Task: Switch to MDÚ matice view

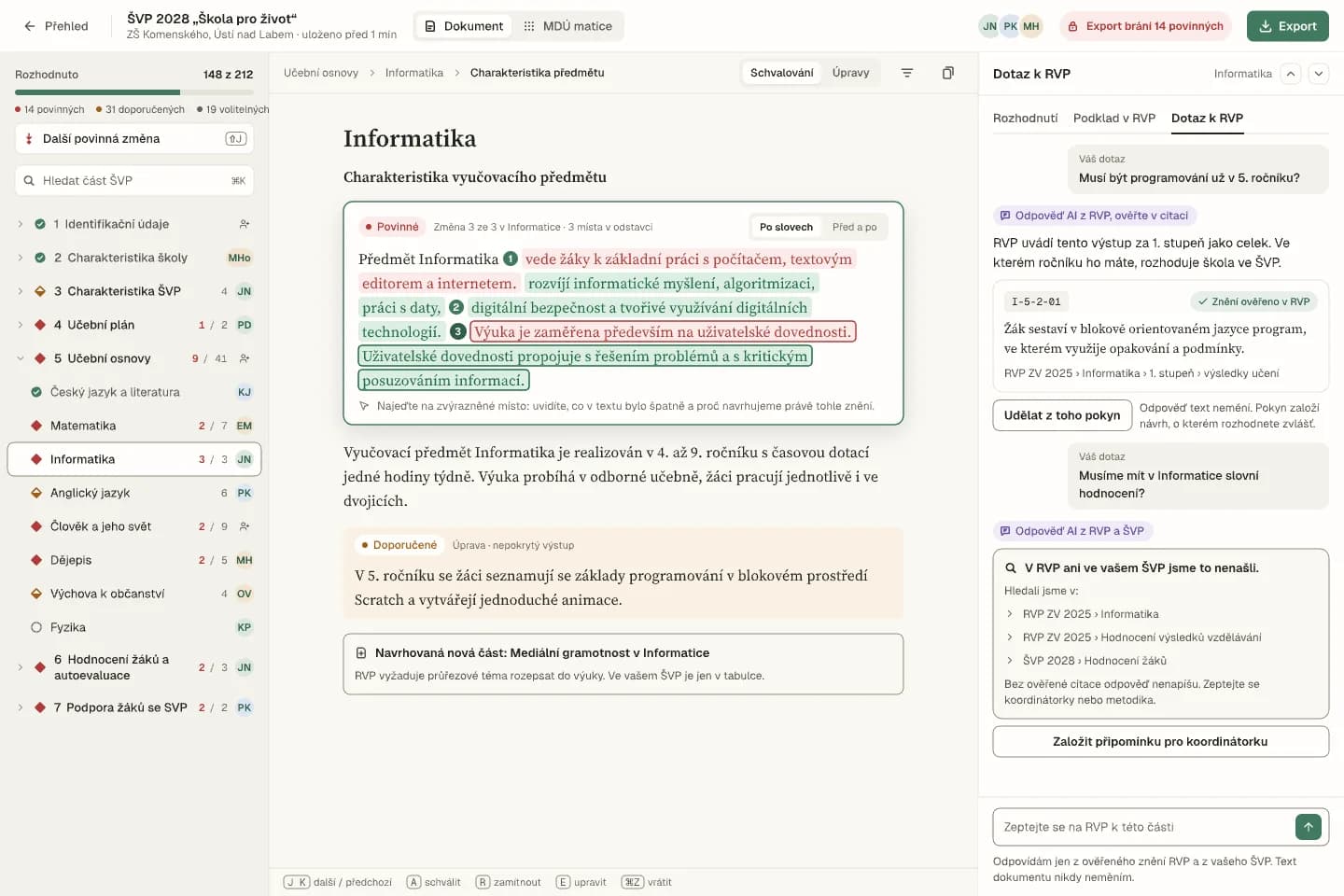Action: [x=567, y=26]
